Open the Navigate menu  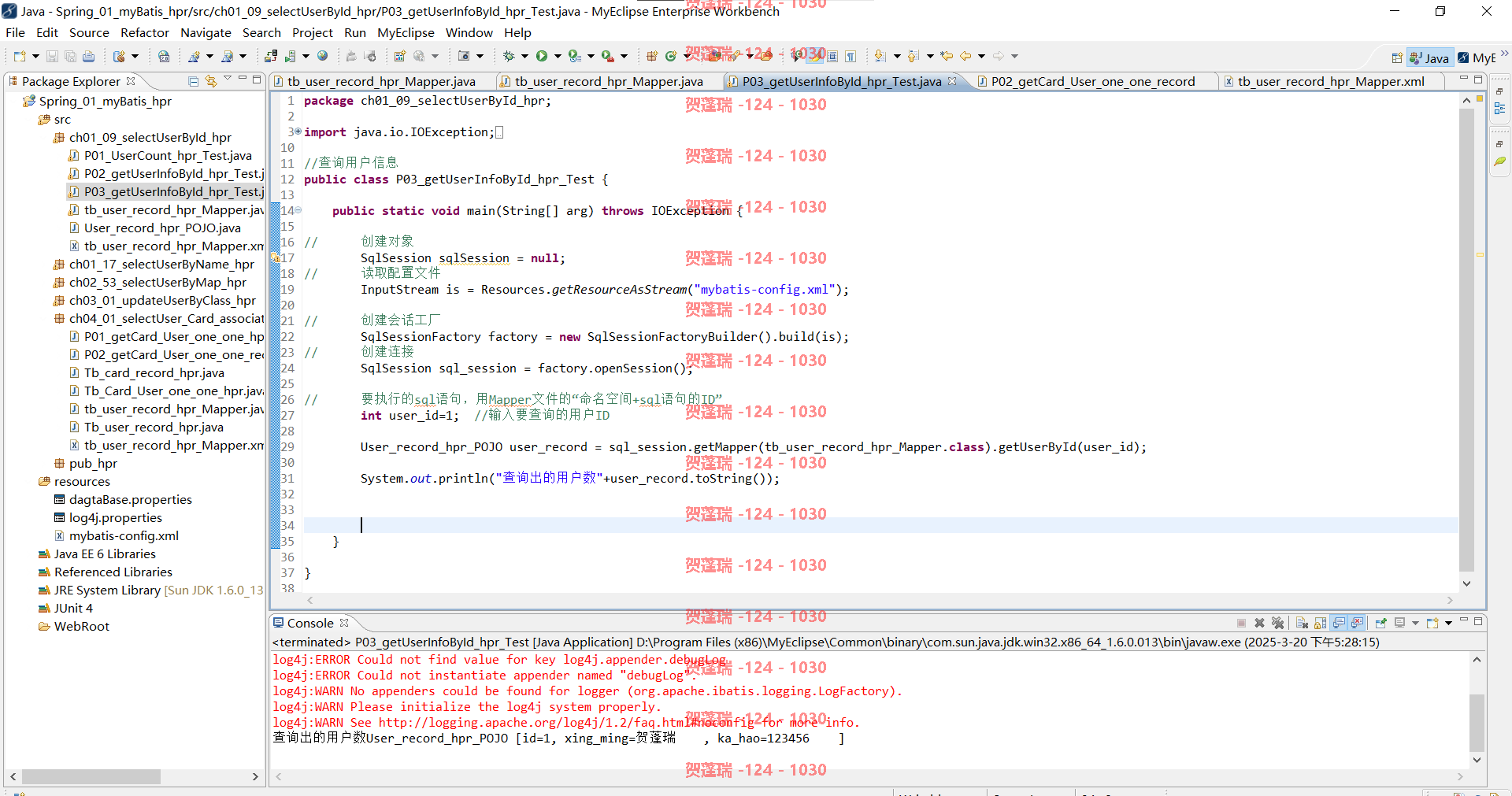pos(206,32)
